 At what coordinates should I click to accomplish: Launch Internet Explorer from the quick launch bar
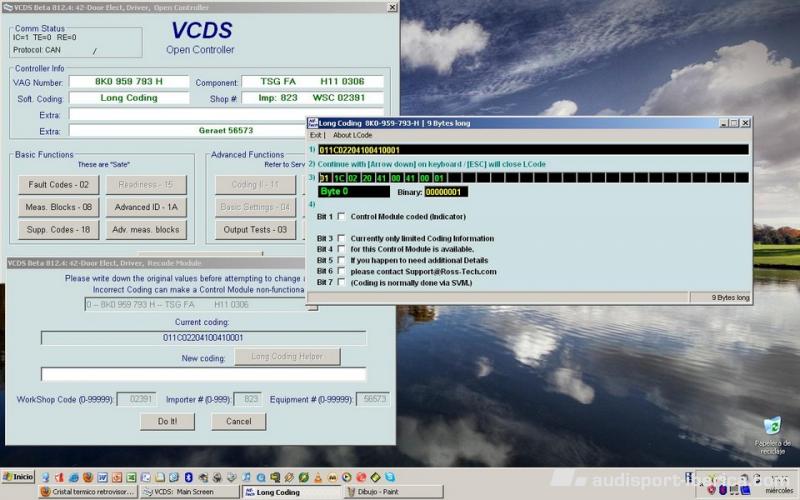73,478
